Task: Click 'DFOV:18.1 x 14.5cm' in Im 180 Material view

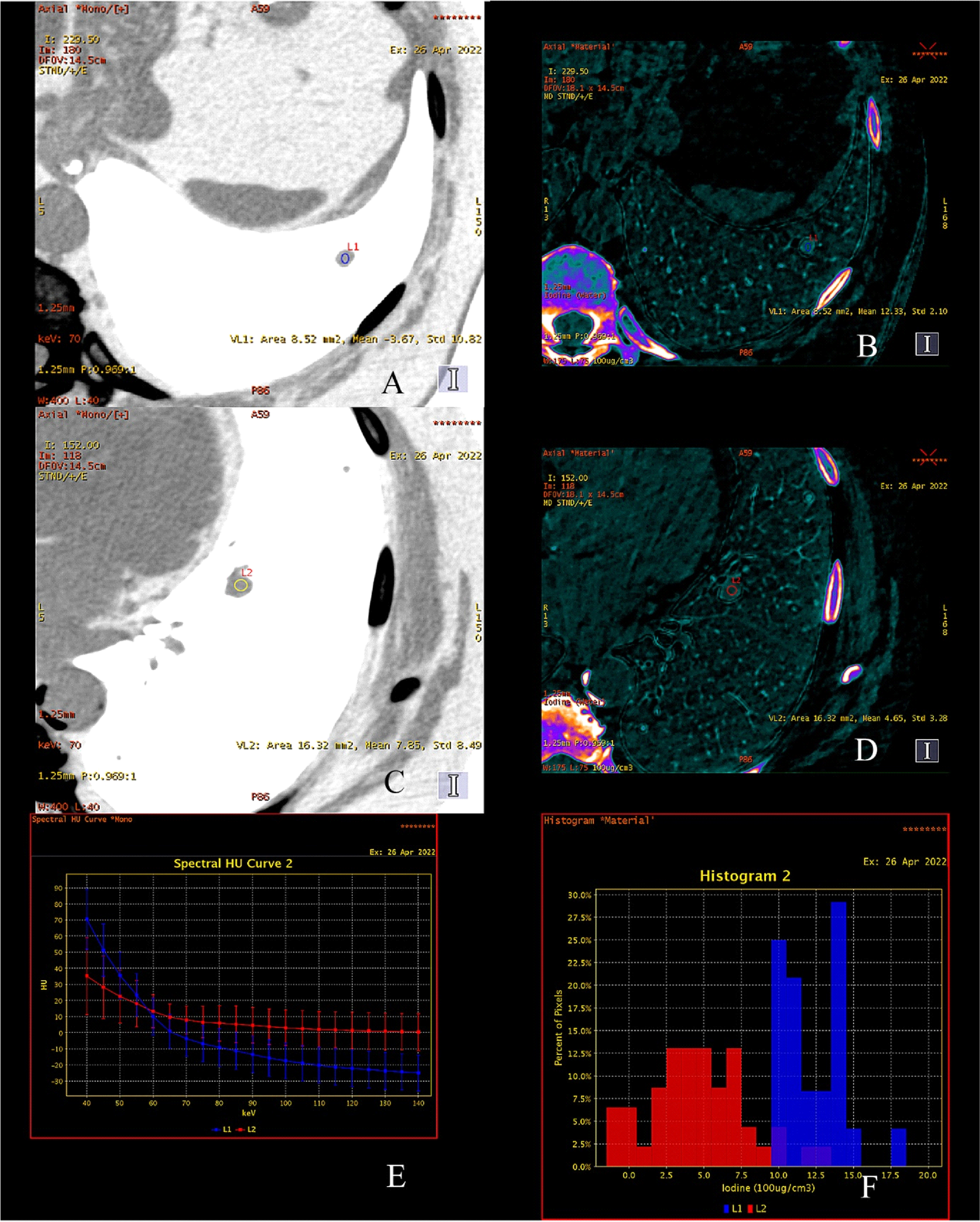Action: click(584, 88)
